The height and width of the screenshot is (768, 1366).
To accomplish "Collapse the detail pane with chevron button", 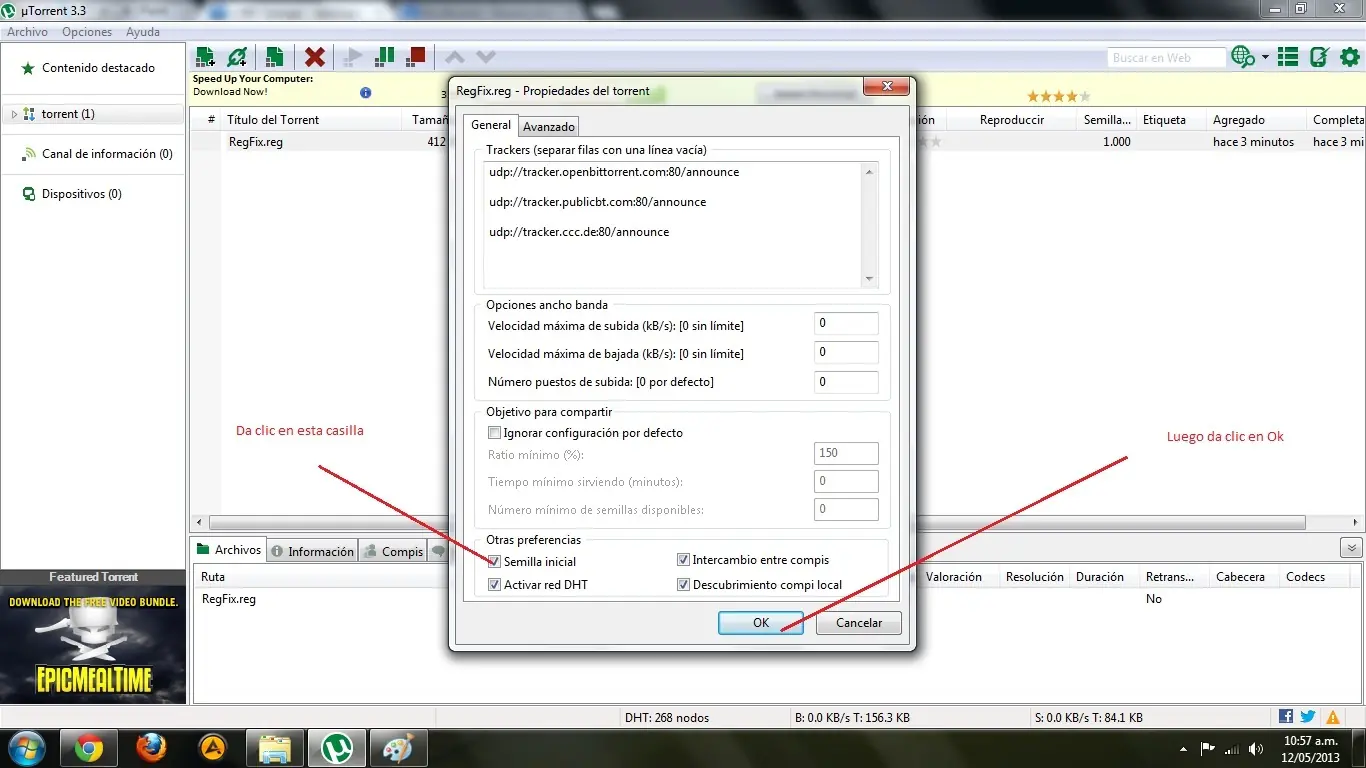I will tap(1351, 548).
